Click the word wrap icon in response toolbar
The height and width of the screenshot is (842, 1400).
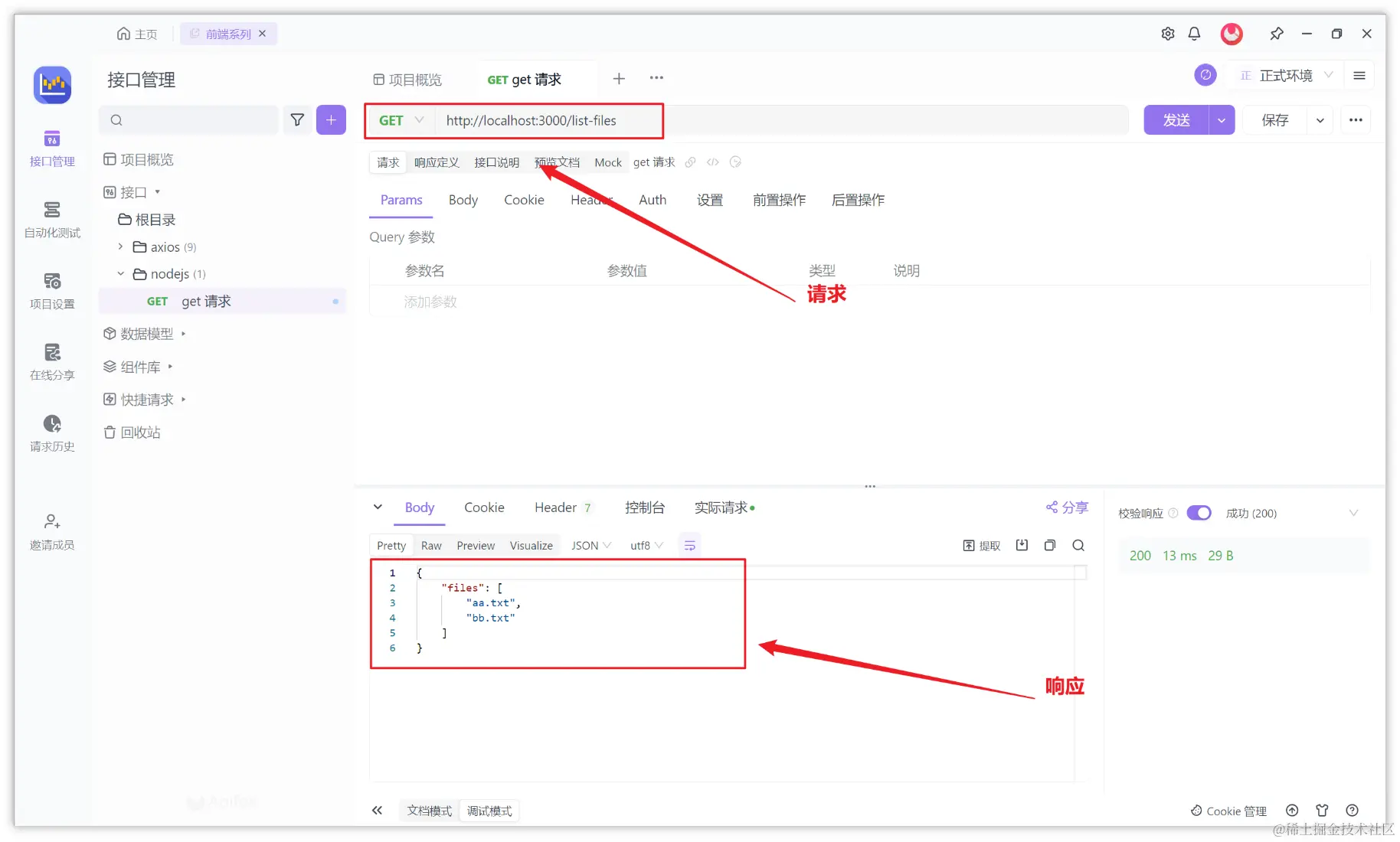tap(690, 546)
